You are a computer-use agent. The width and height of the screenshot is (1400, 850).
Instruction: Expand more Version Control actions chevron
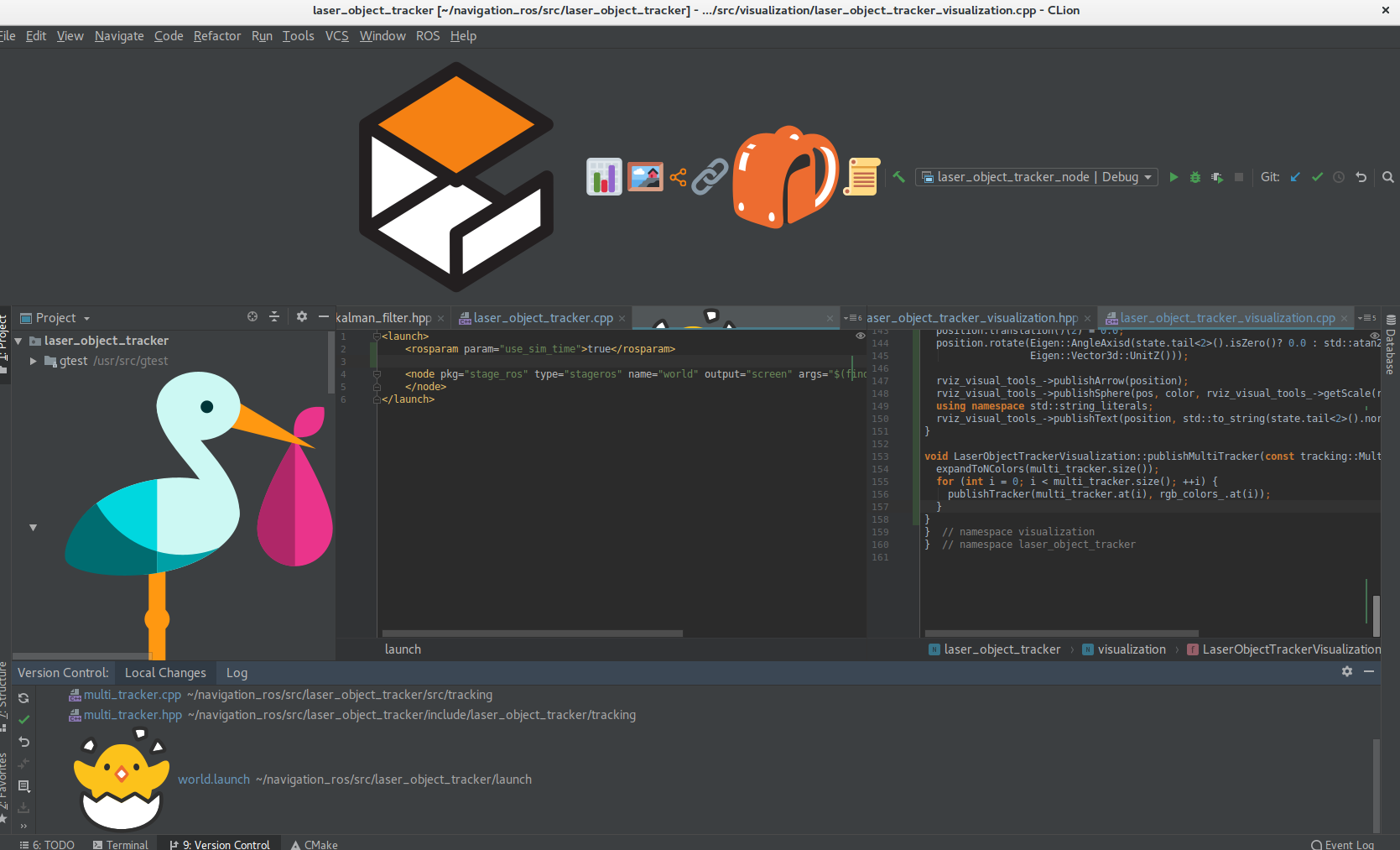point(23,826)
